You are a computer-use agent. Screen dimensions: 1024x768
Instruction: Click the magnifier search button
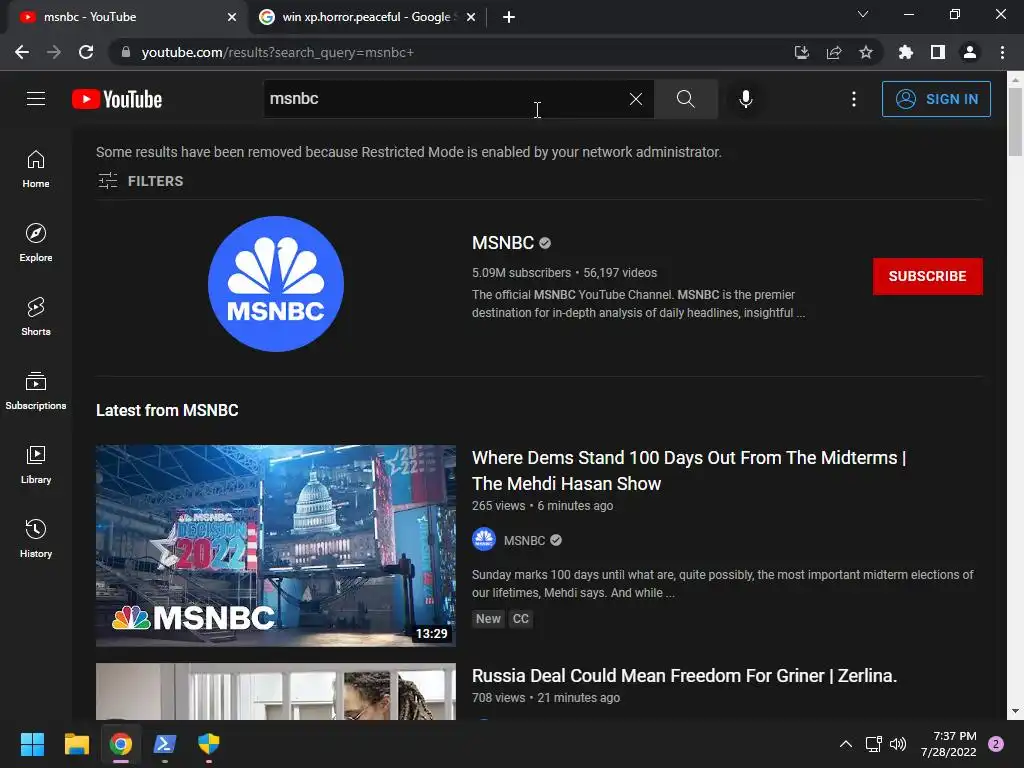686,99
